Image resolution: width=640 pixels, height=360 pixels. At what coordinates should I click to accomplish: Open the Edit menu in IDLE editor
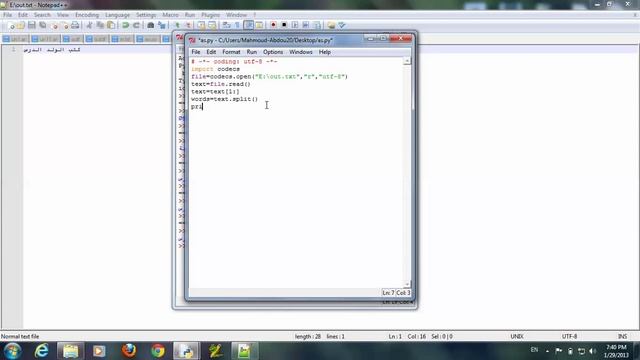coord(211,52)
